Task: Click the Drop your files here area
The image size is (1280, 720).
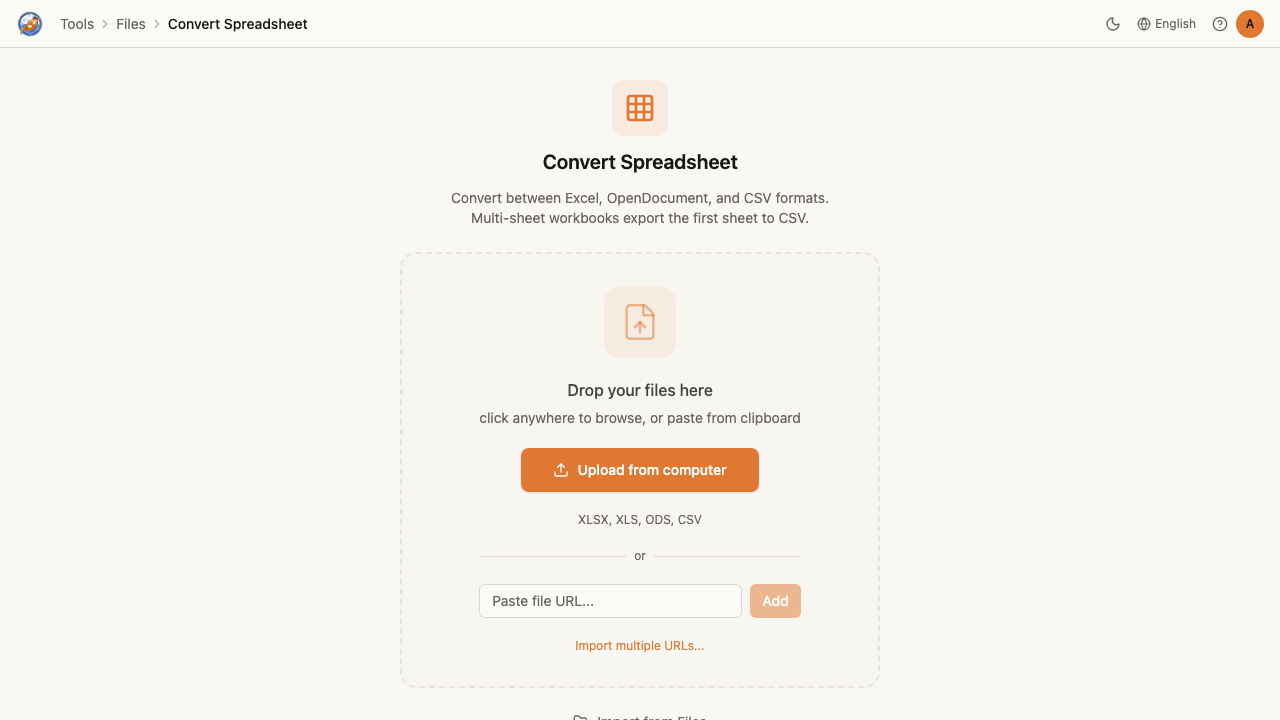Action: point(640,390)
